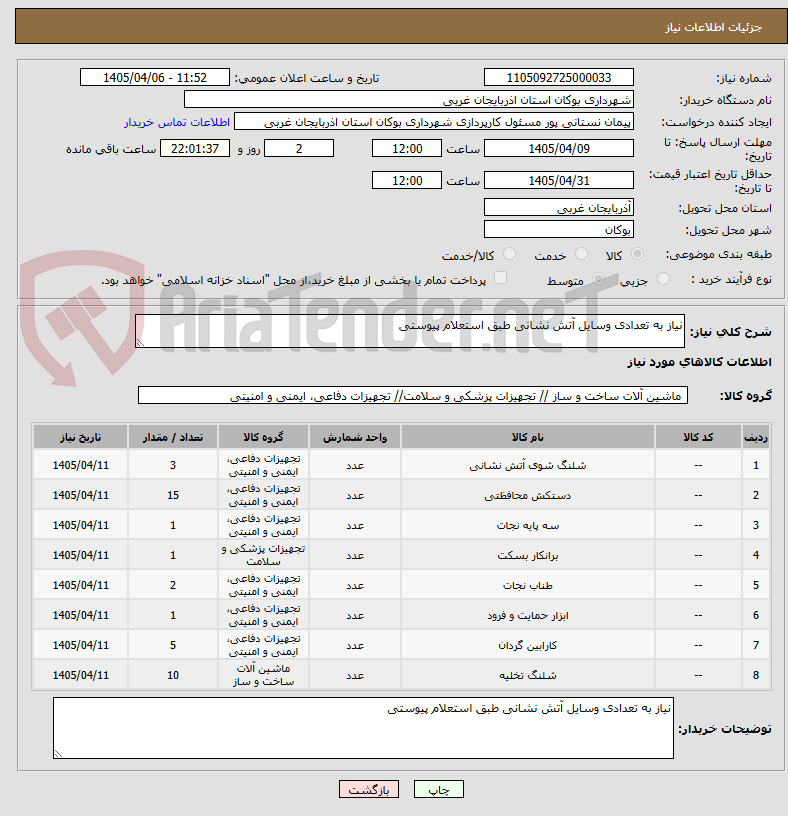Screen dimensions: 788x816
Task: Select the کالا/خدمت radio button
Action: 509,254
